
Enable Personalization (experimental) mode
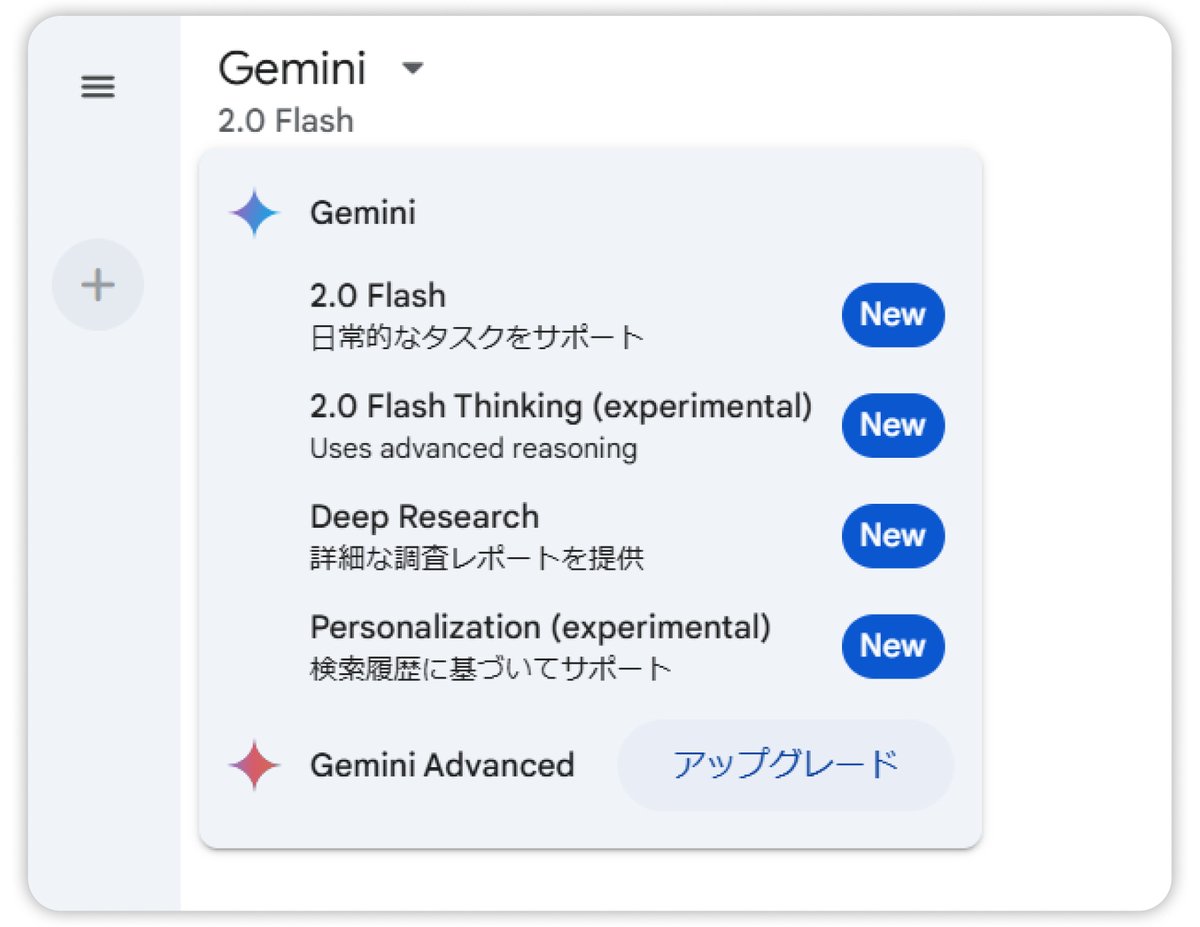[540, 627]
